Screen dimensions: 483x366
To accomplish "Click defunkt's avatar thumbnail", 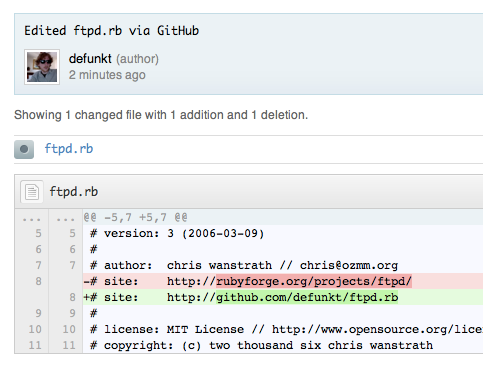I will pyautogui.click(x=42, y=67).
